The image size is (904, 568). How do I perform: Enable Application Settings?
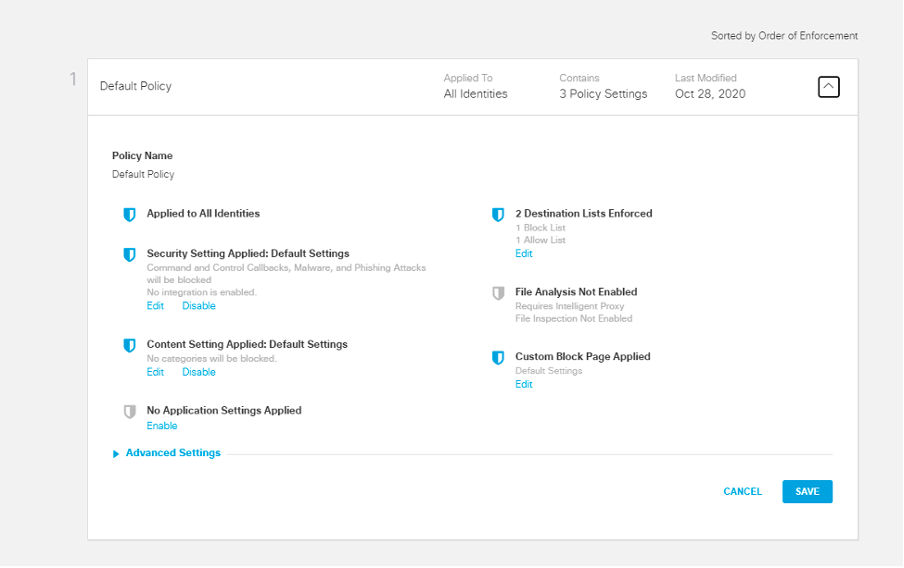click(x=162, y=426)
